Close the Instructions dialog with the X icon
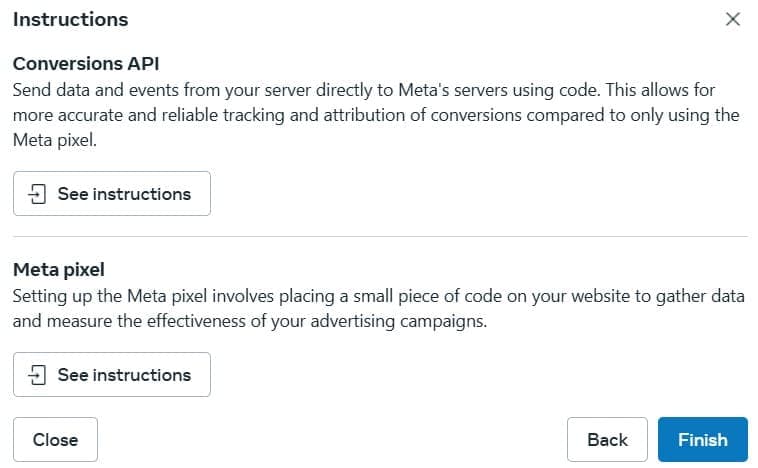This screenshot has width=758, height=468. pyautogui.click(x=733, y=19)
